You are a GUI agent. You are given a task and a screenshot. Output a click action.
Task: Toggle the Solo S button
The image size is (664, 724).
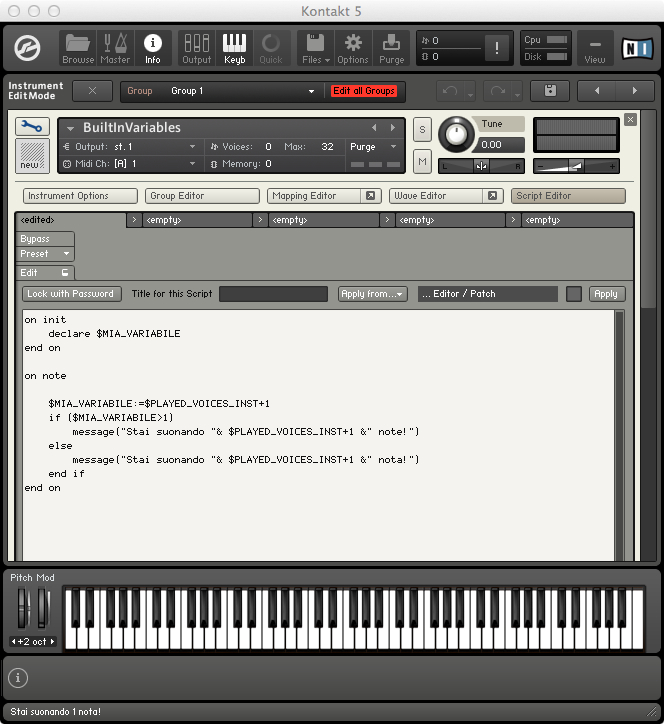click(x=422, y=130)
